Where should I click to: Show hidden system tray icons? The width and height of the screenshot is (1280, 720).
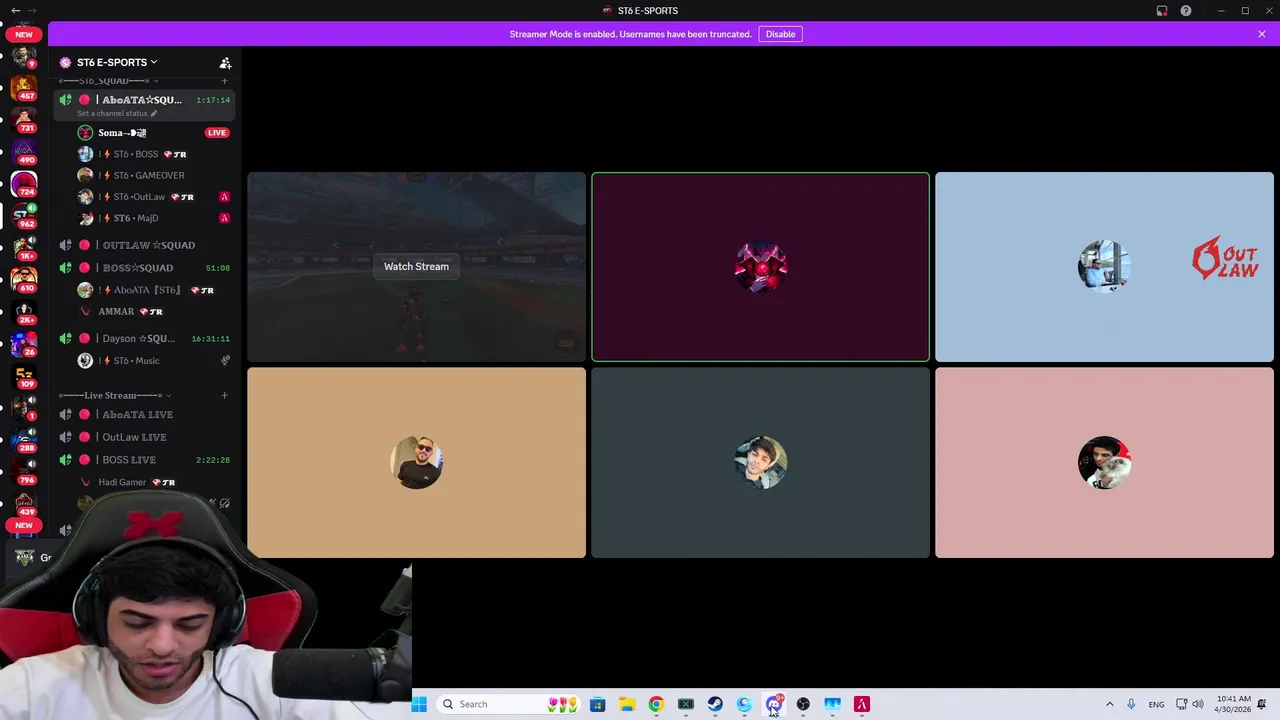pyautogui.click(x=1109, y=704)
